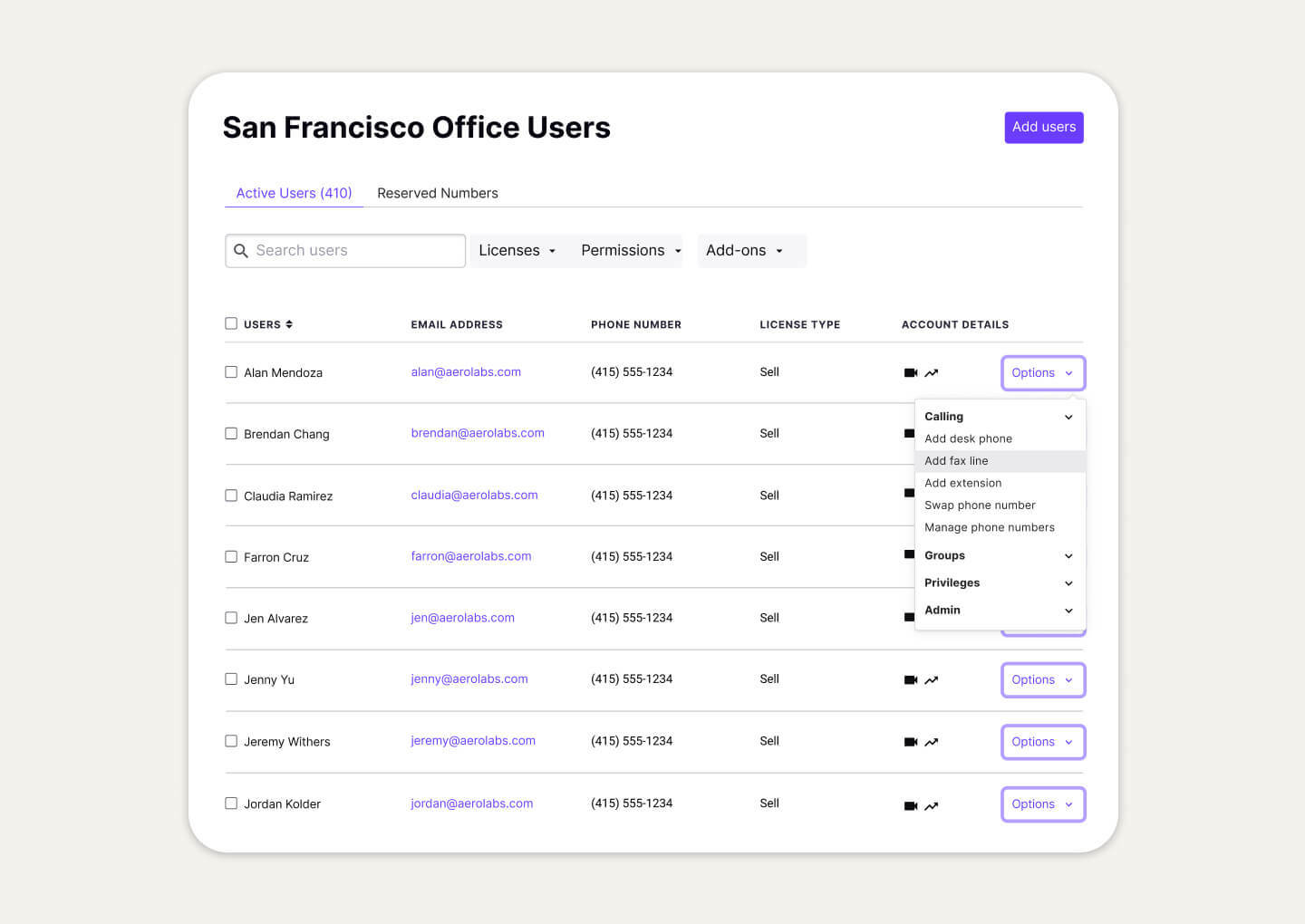
Task: Click the sort arrows beside USERS header
Action: (290, 323)
